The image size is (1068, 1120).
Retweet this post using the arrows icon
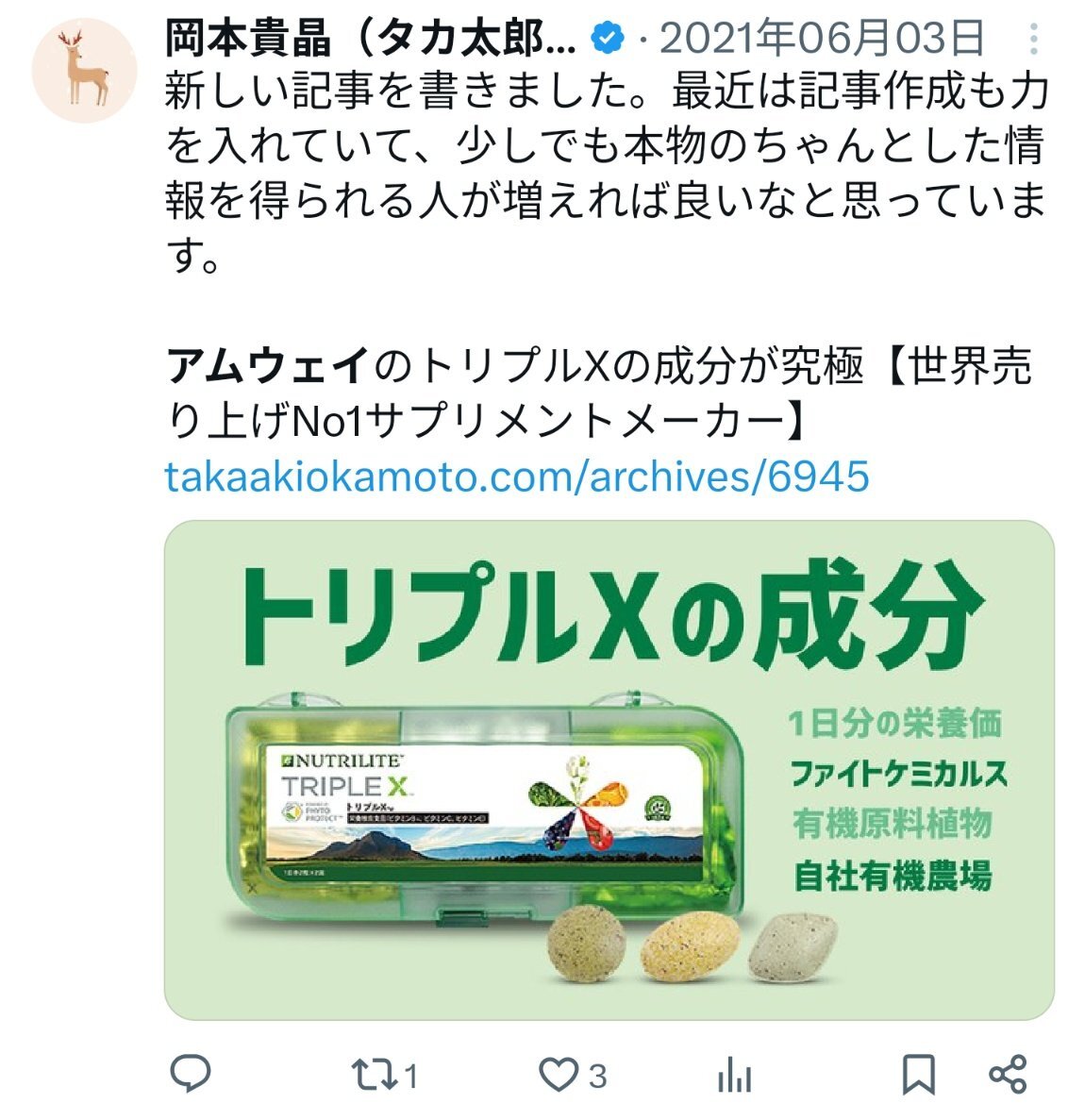click(373, 1075)
